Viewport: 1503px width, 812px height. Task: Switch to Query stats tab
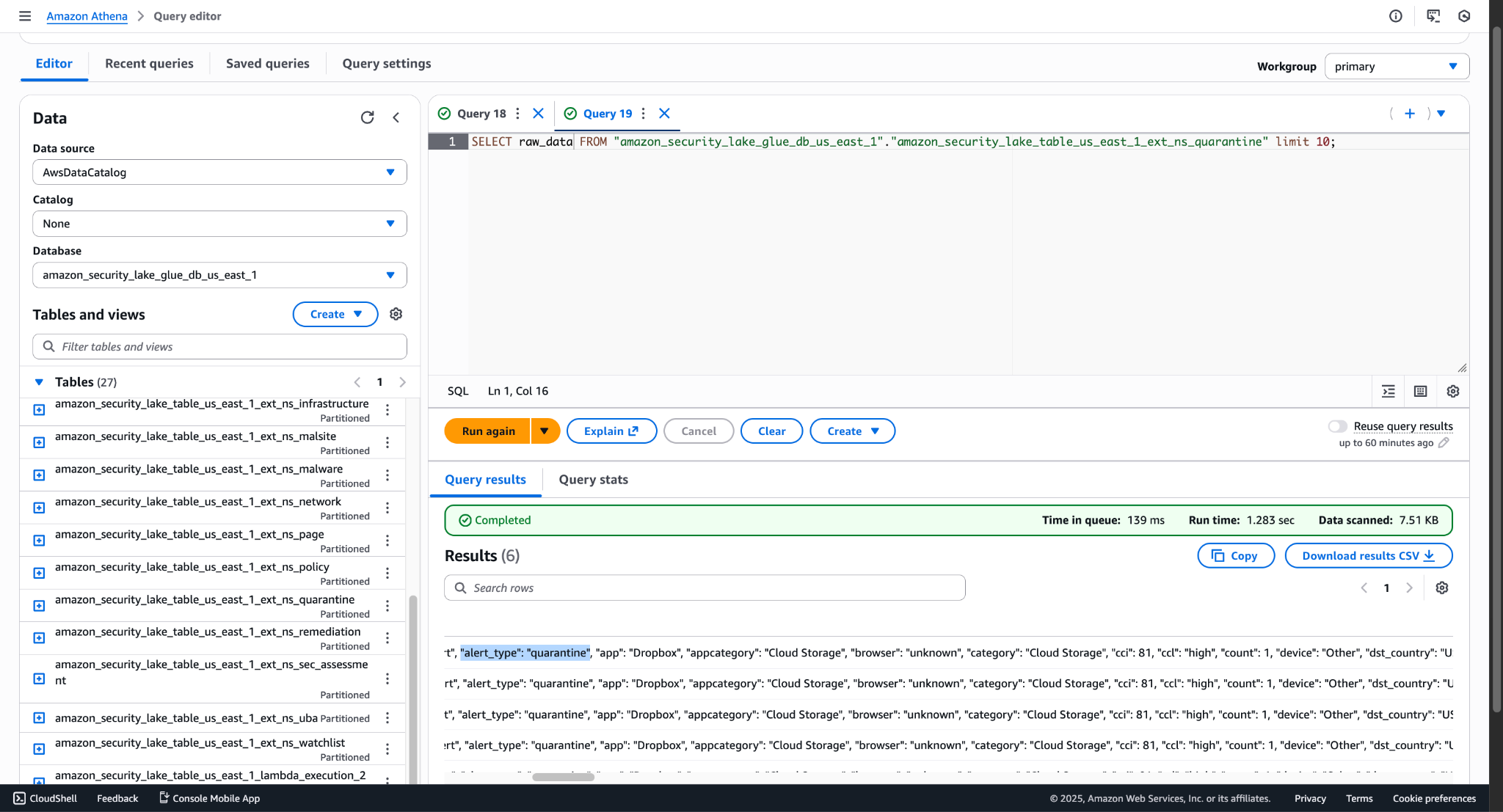pyautogui.click(x=593, y=479)
